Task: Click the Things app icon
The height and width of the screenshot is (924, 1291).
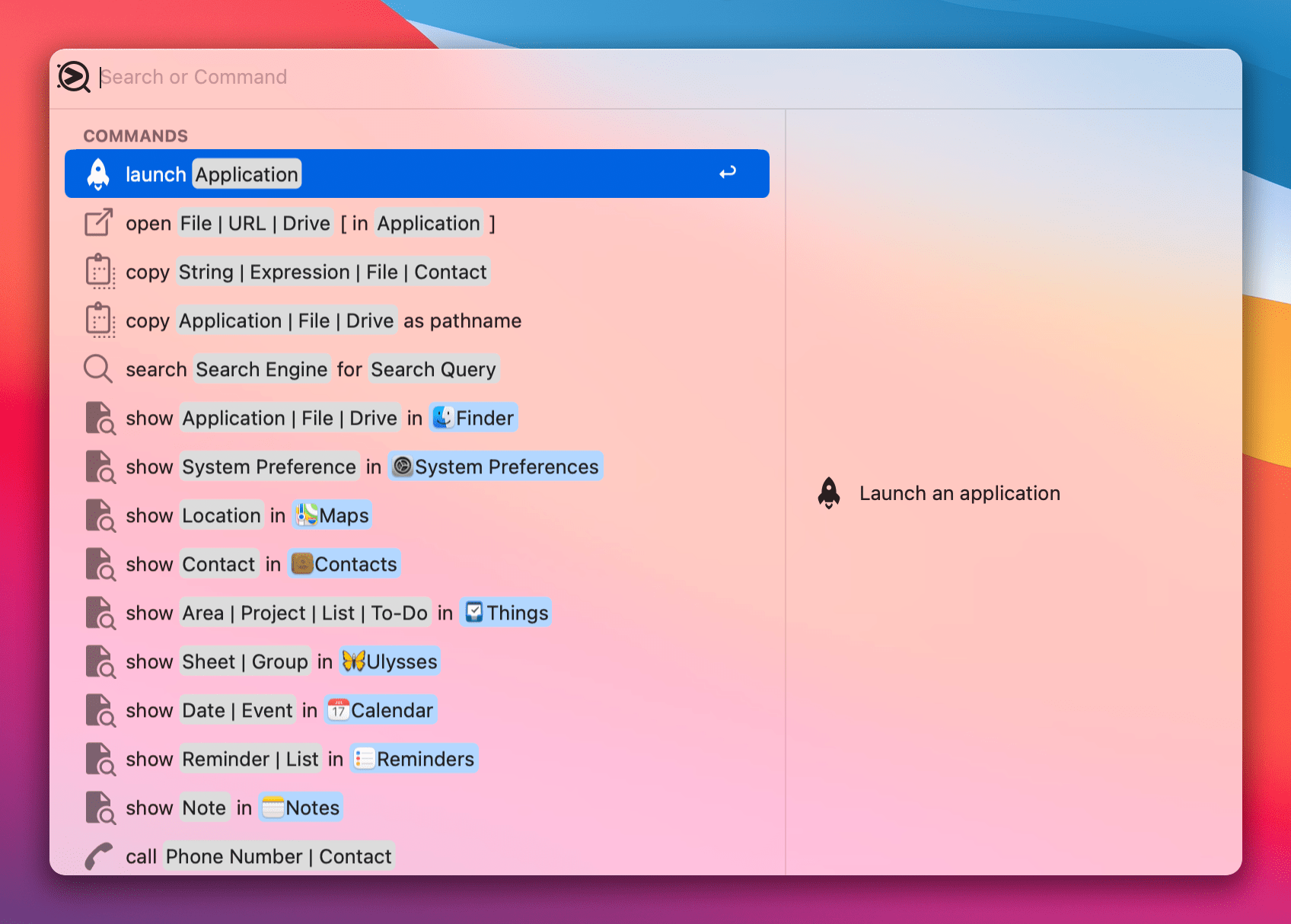Action: tap(474, 612)
